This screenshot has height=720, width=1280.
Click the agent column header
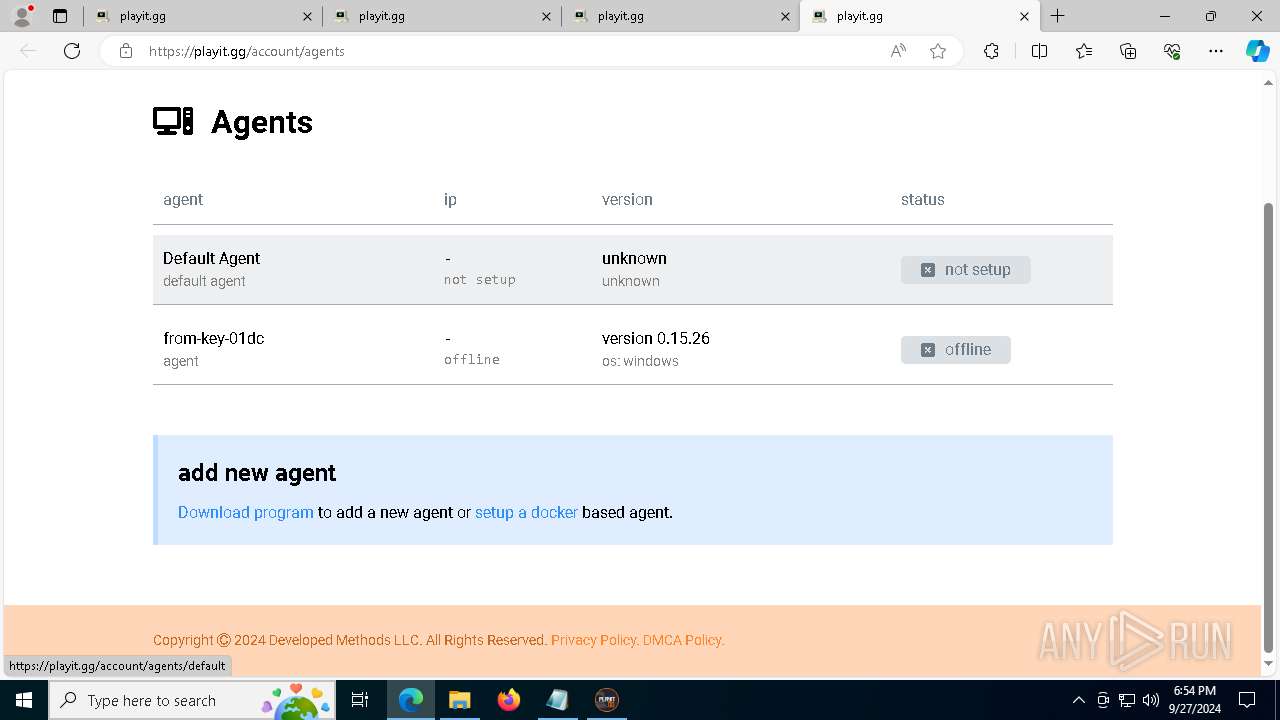[x=183, y=200]
